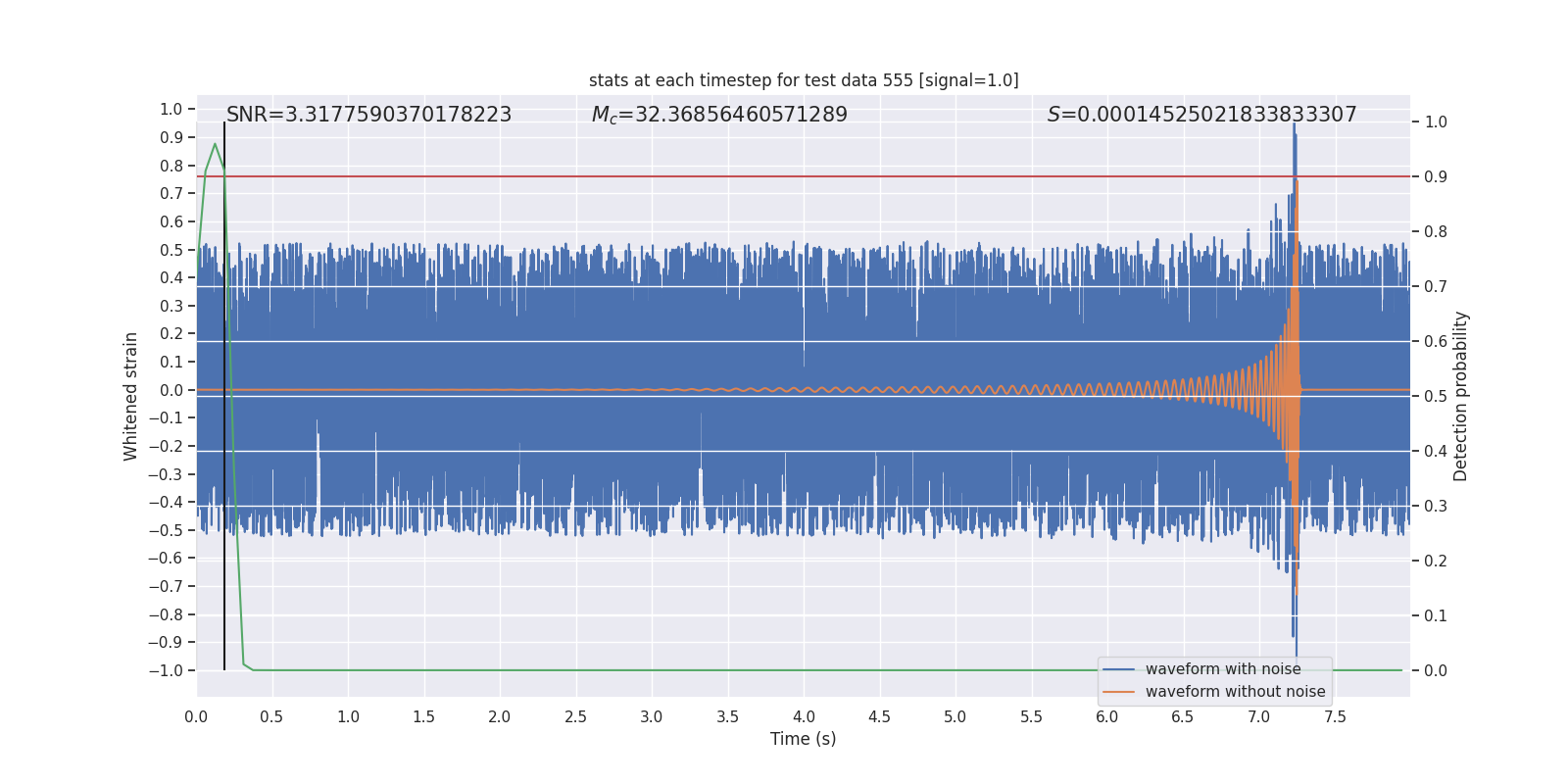Click the S value annotation text
This screenshot has width=1568, height=784.
tap(1201, 115)
